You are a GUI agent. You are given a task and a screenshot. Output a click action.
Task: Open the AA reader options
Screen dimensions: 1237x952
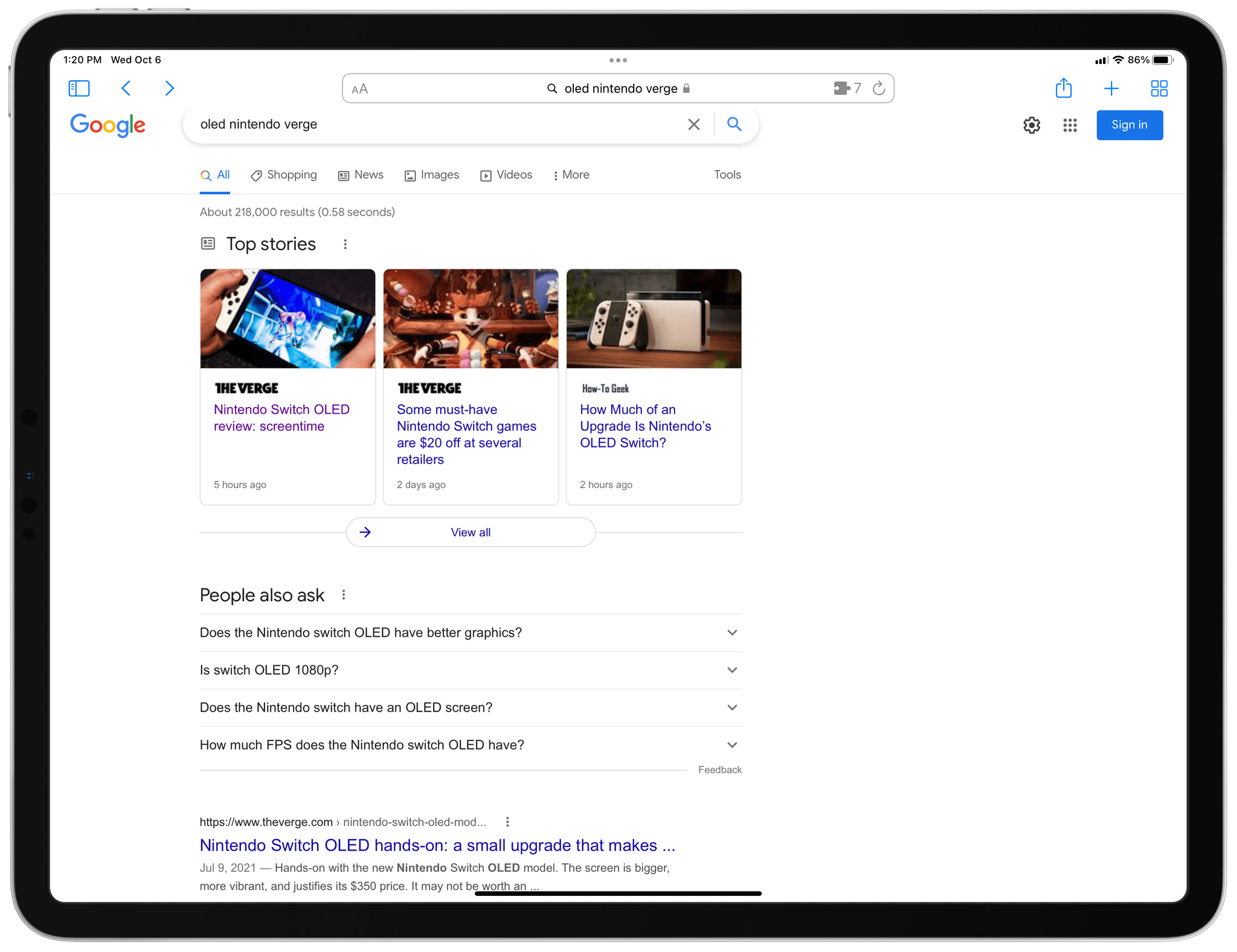[x=359, y=89]
